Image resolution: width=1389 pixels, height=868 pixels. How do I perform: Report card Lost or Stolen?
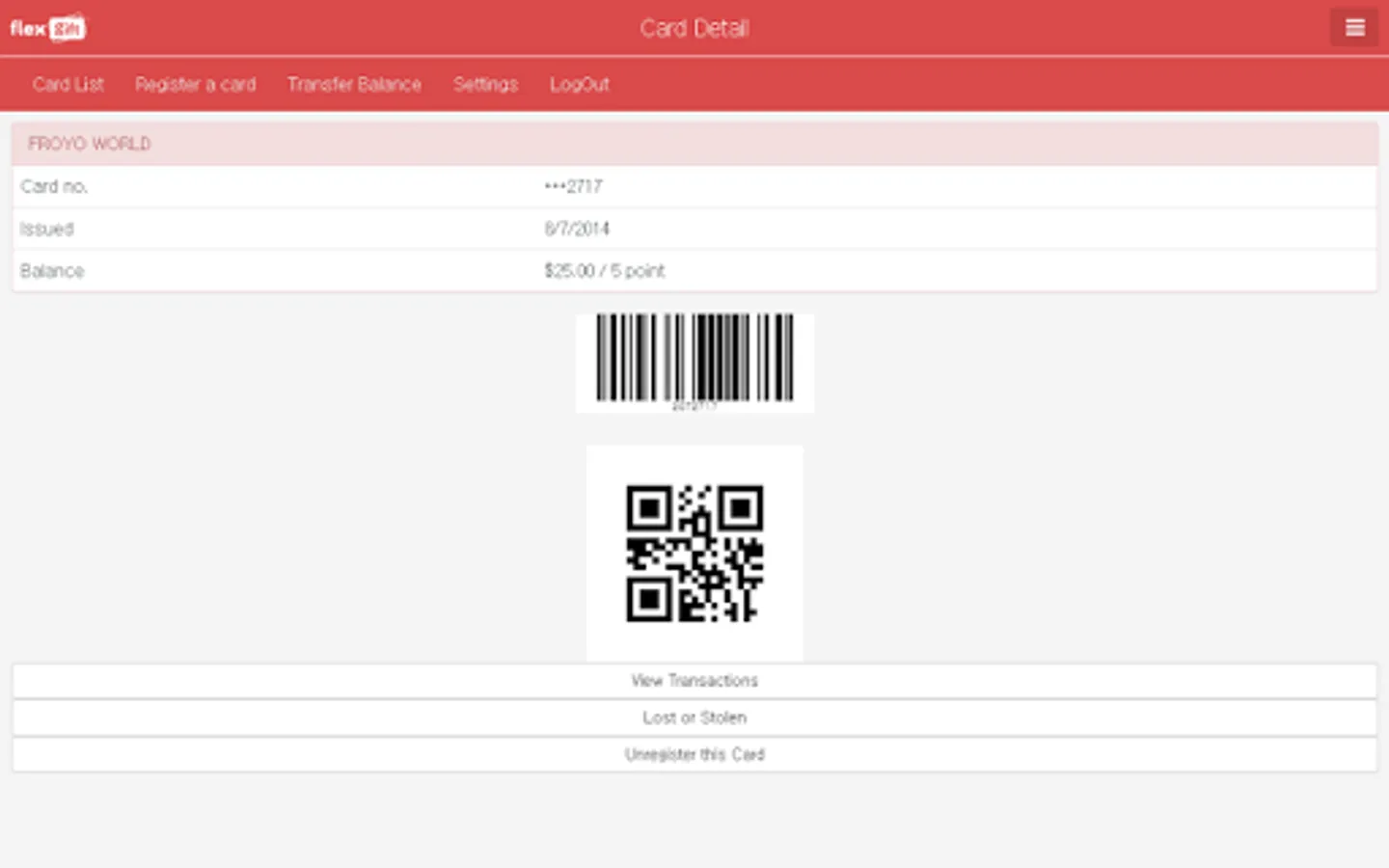pos(694,718)
